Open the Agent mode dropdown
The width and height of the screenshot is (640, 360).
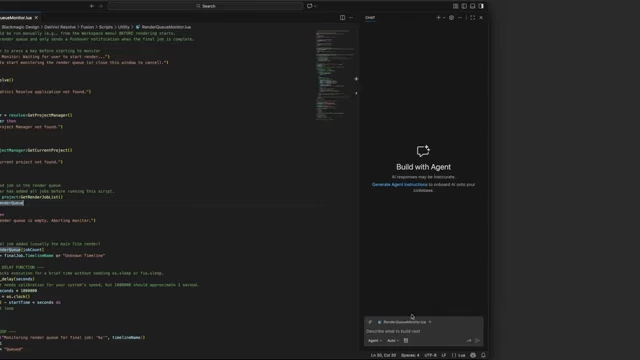[x=375, y=340]
